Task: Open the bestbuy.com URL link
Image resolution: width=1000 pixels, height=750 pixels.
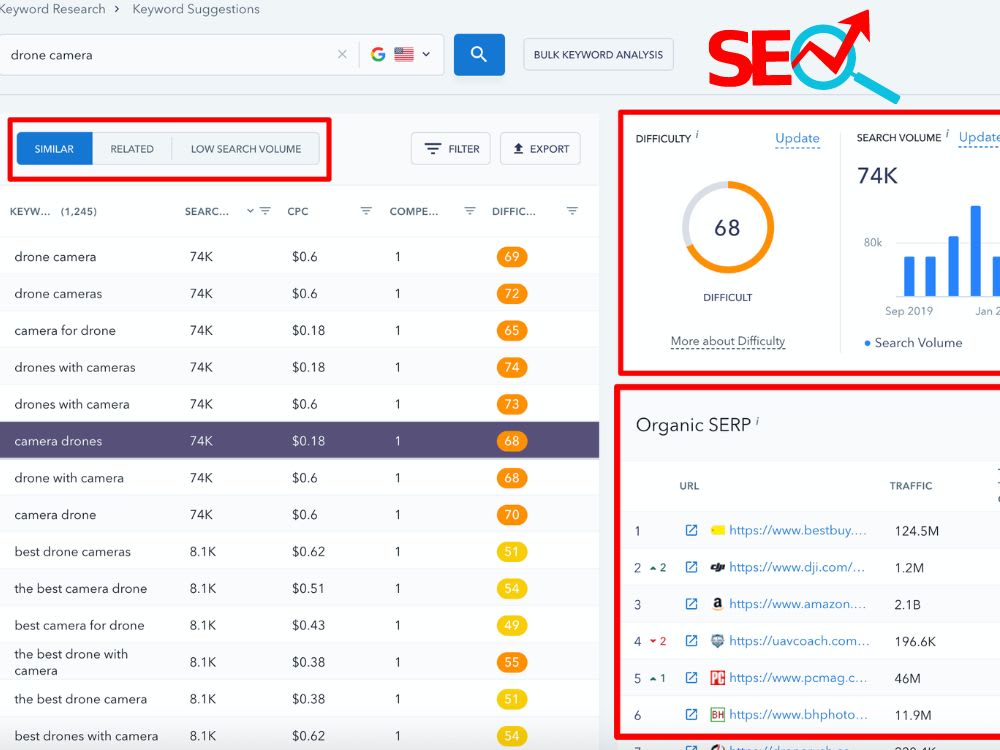Action: (798, 530)
